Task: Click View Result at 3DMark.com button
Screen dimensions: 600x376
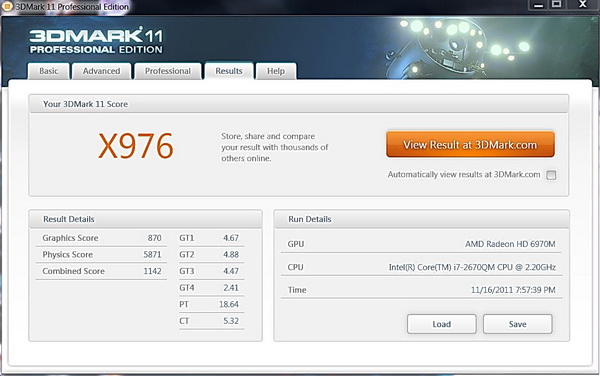Action: click(470, 145)
